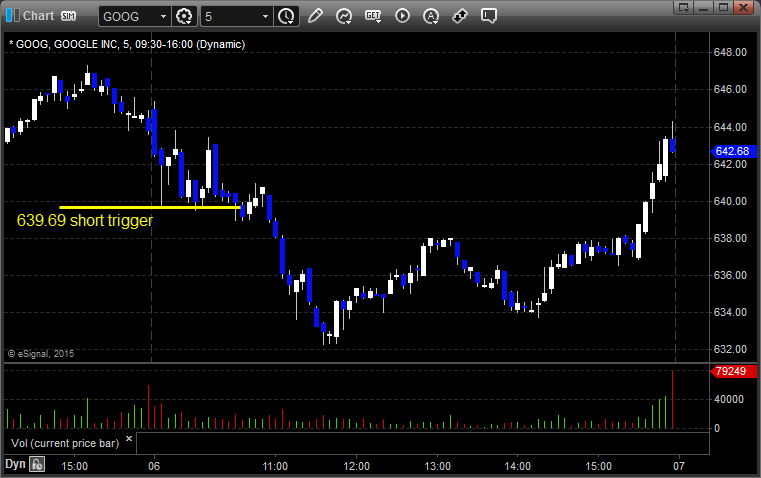
Task: Close the Vol study panel
Action: tap(128, 439)
